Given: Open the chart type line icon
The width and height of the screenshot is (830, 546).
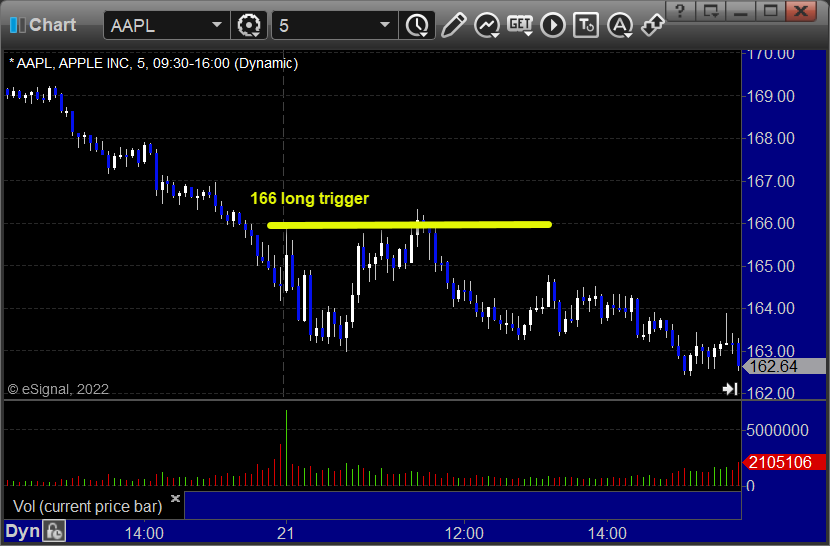Looking at the screenshot, I should coord(487,25).
